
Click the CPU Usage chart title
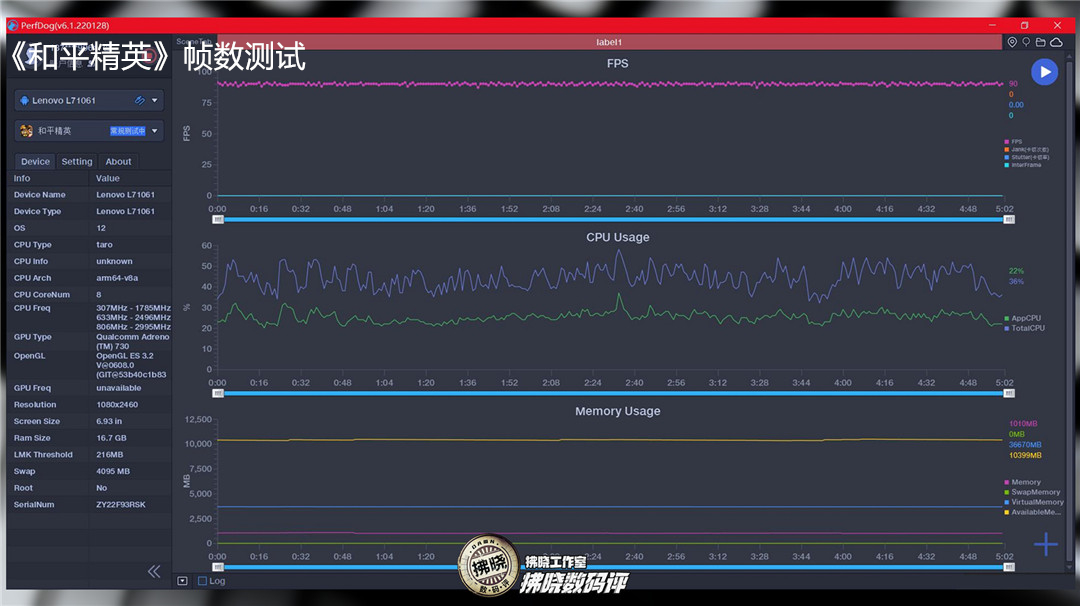click(617, 237)
